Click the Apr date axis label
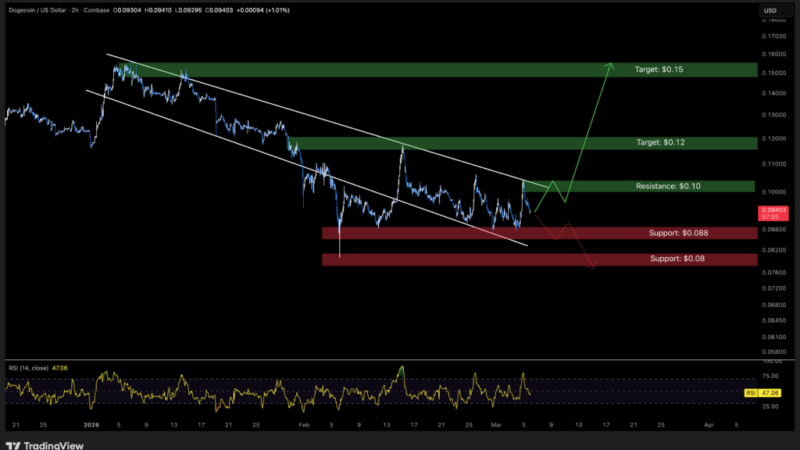This screenshot has width=800, height=450. pos(709,425)
